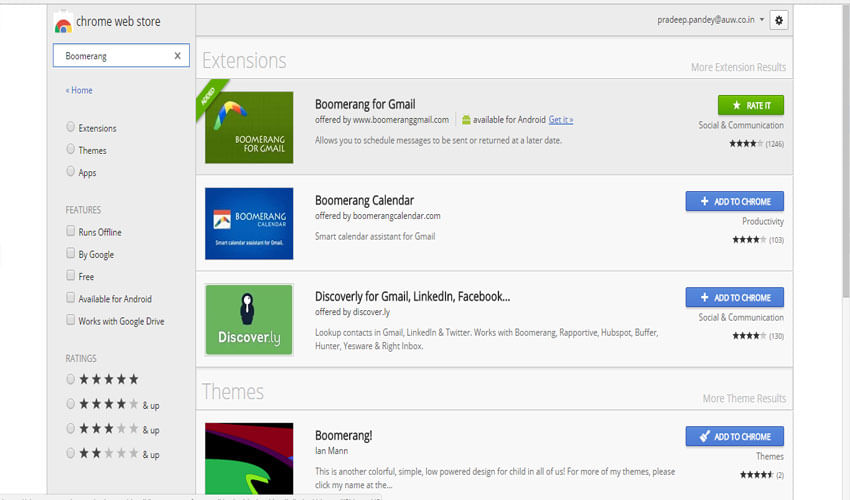
Task: Select the Apps radio filter
Action: (x=70, y=171)
